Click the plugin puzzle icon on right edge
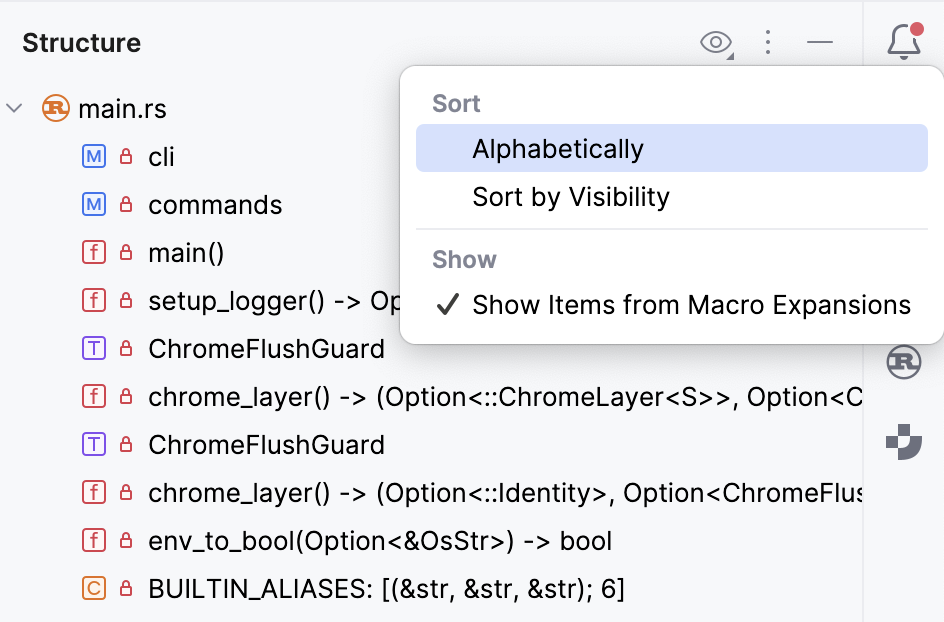 [903, 443]
